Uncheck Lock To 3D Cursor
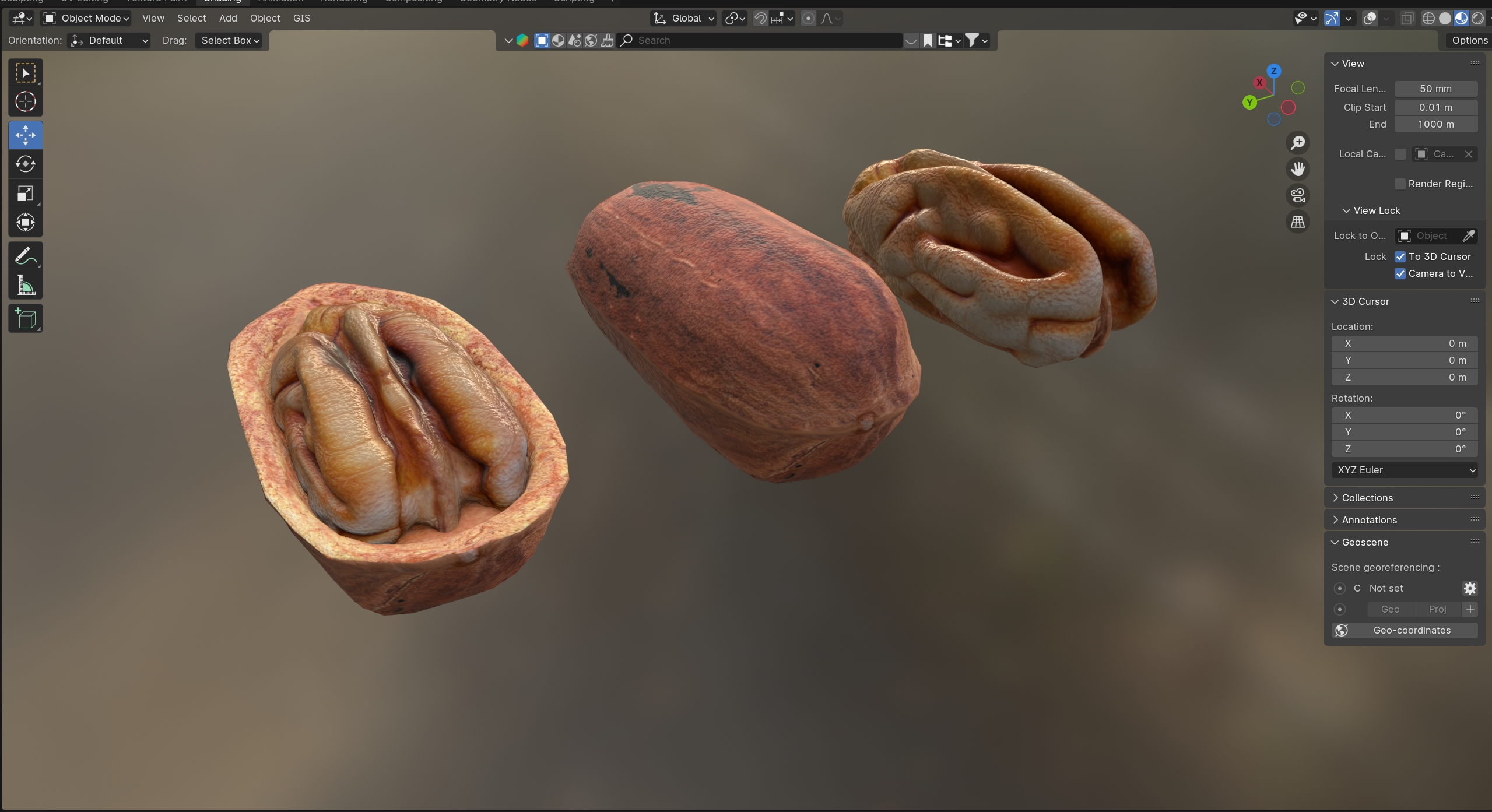This screenshot has width=1492, height=812. 1400,256
